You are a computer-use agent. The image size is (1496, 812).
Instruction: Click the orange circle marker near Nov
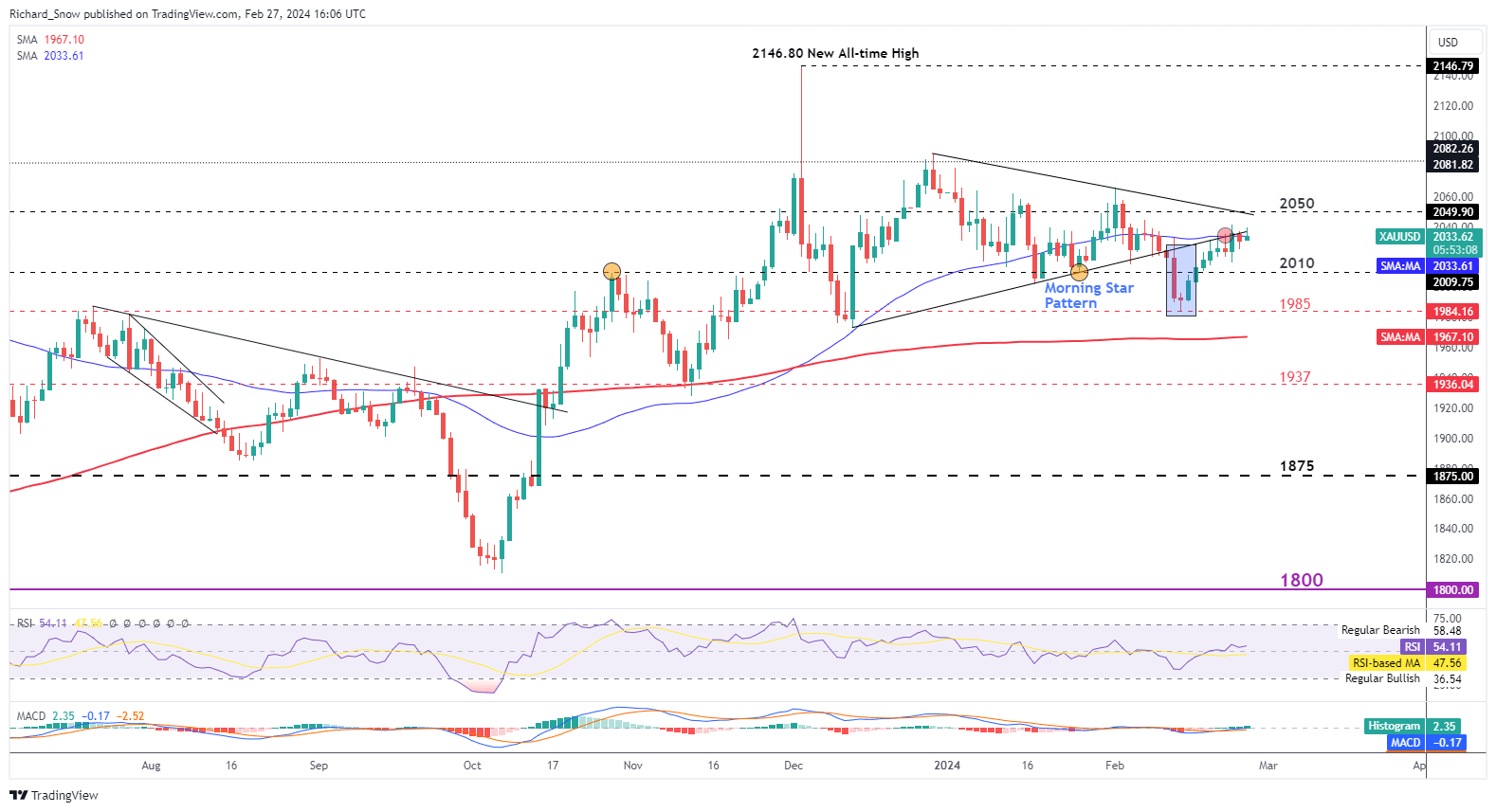coord(612,272)
